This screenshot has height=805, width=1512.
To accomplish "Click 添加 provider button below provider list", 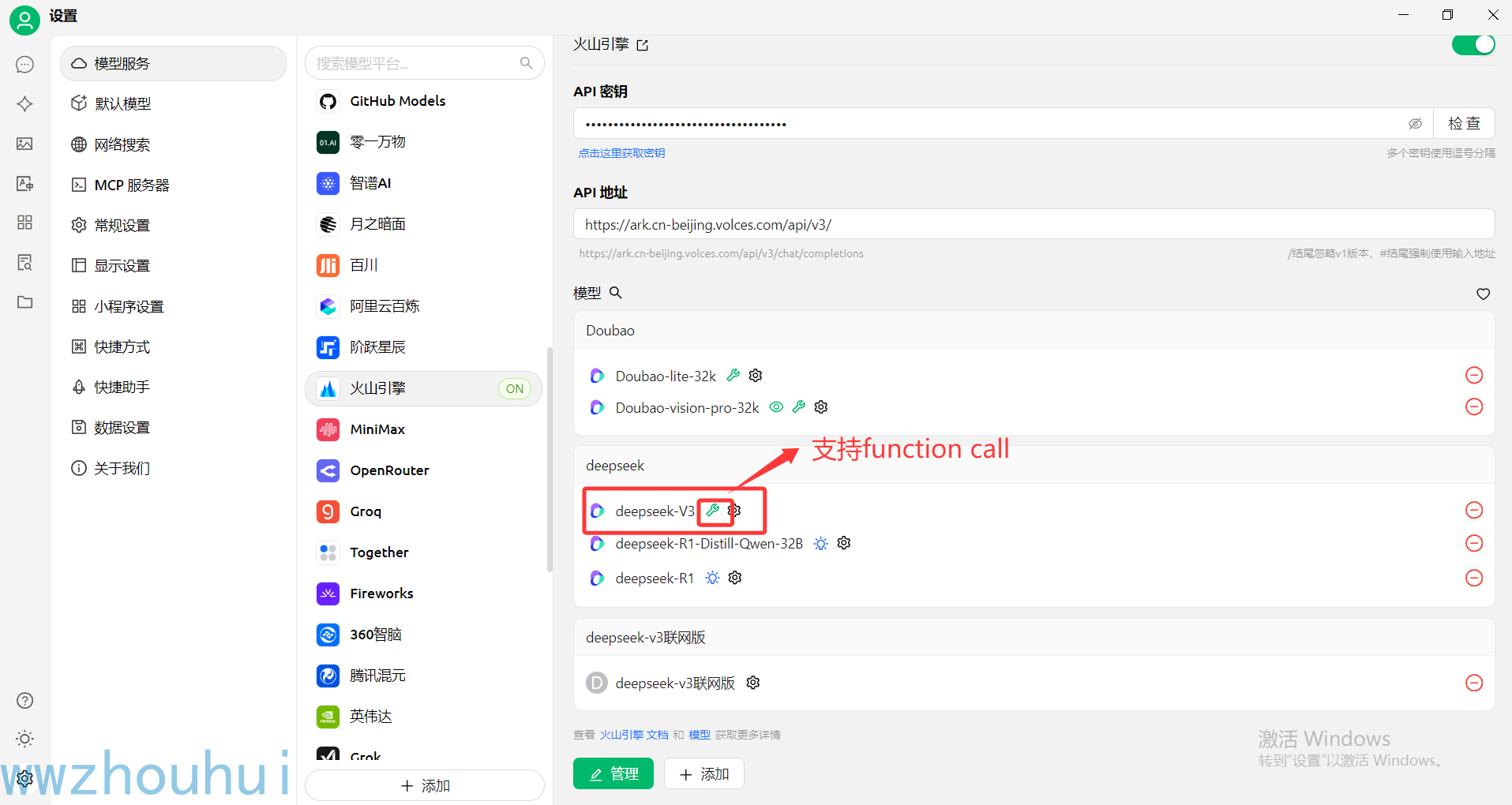I will pos(425,785).
